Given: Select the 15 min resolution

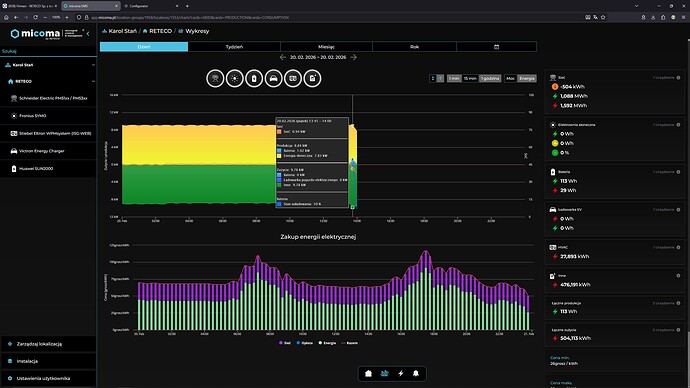Looking at the screenshot, I should pos(470,78).
